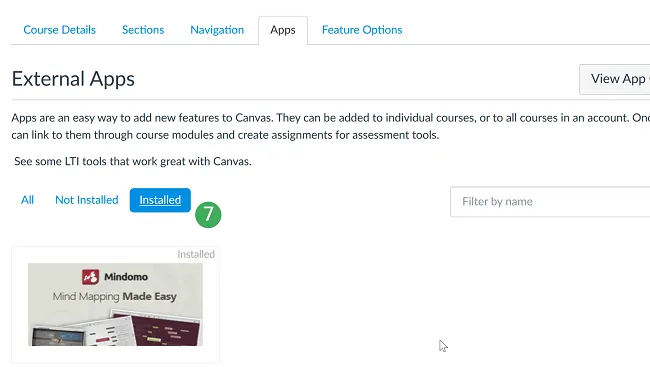The image size is (650, 367).
Task: Click the View App button
Action: coord(614,79)
